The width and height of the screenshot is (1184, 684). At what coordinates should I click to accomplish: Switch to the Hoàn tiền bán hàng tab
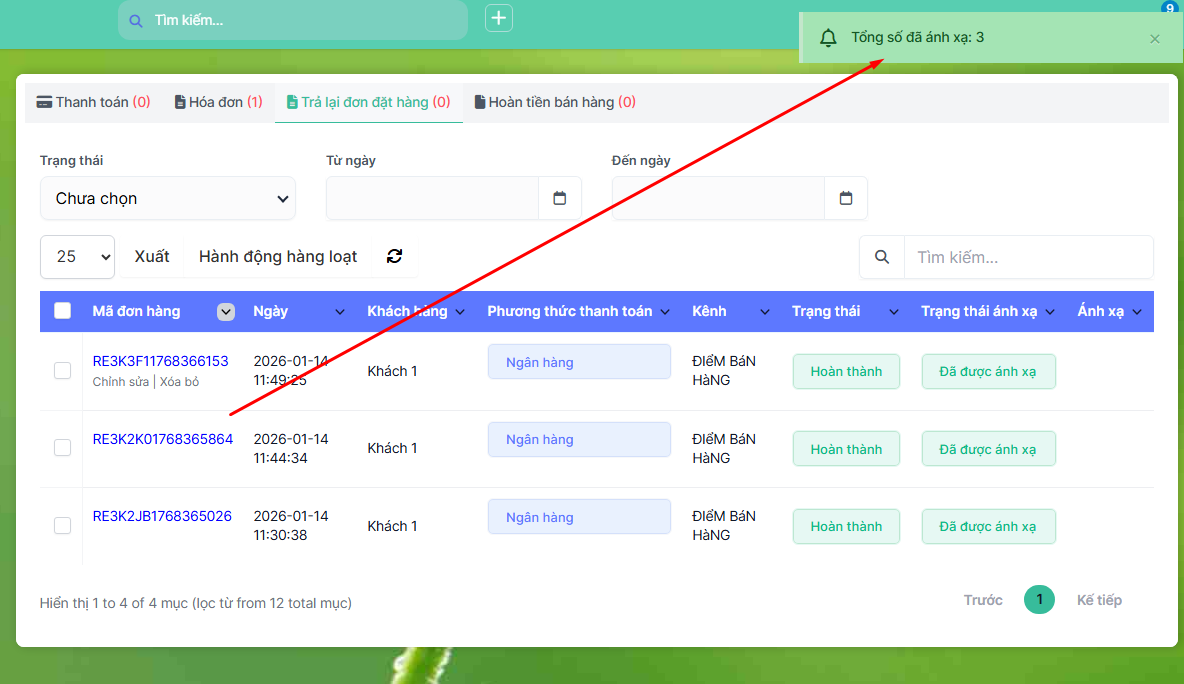555,102
